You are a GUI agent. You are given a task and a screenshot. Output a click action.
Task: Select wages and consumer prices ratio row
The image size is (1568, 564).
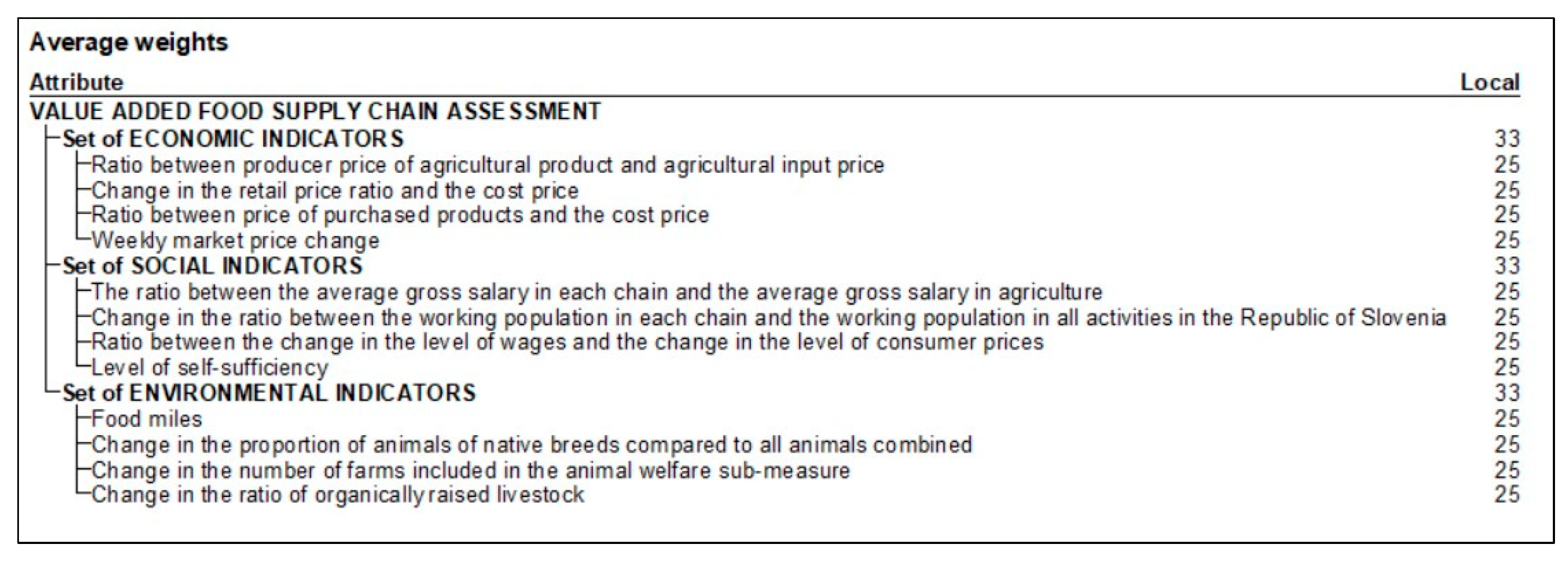coord(567,342)
